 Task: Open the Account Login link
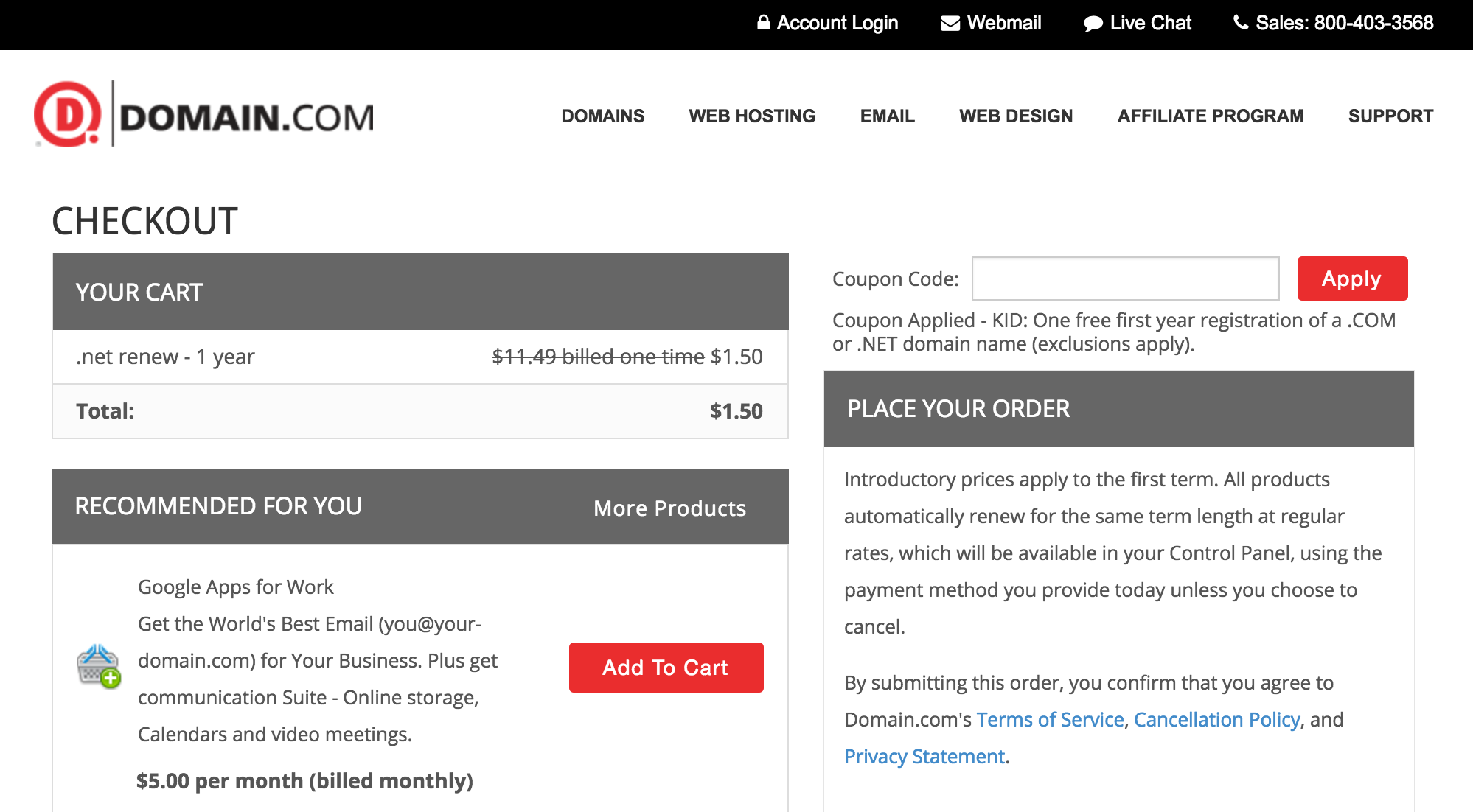pos(837,23)
